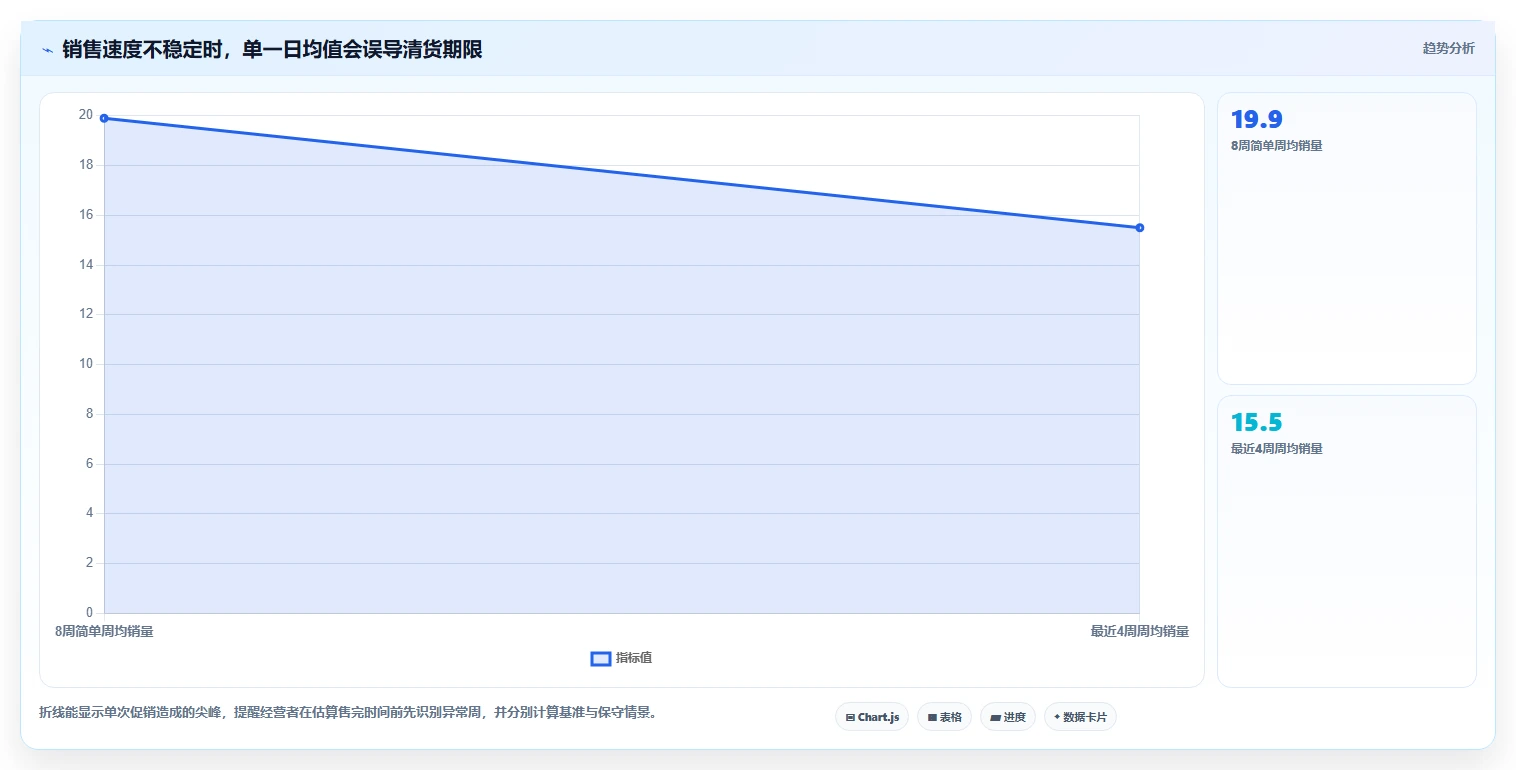Click y-axis tick label 4

(89, 513)
